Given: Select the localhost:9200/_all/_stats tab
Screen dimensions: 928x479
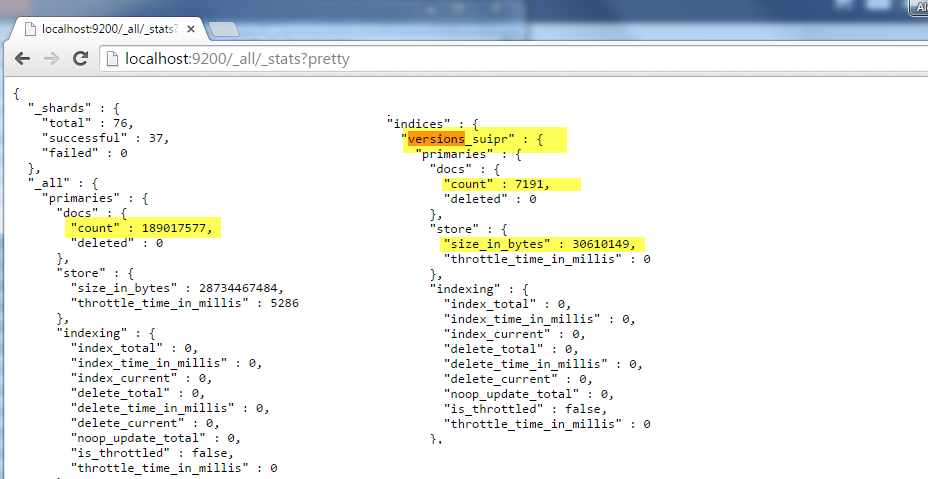Looking at the screenshot, I should tap(108, 28).
